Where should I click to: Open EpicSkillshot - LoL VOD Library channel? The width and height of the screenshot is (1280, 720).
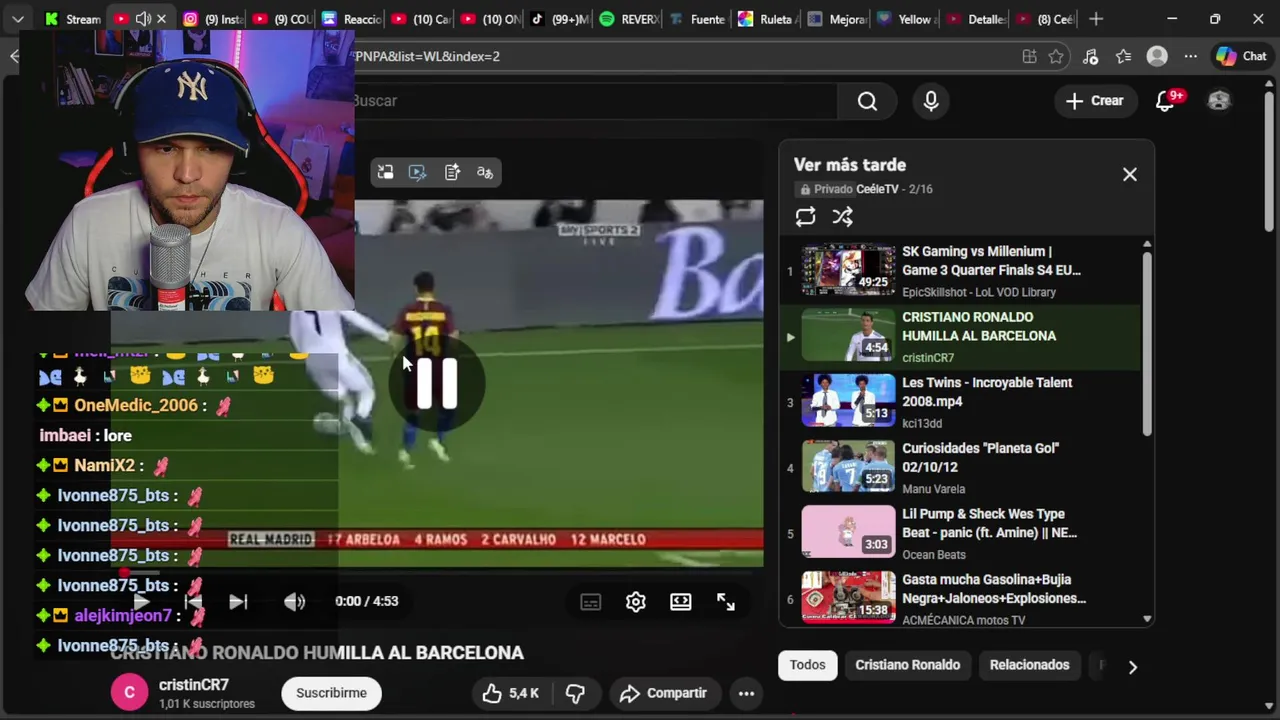(979, 292)
